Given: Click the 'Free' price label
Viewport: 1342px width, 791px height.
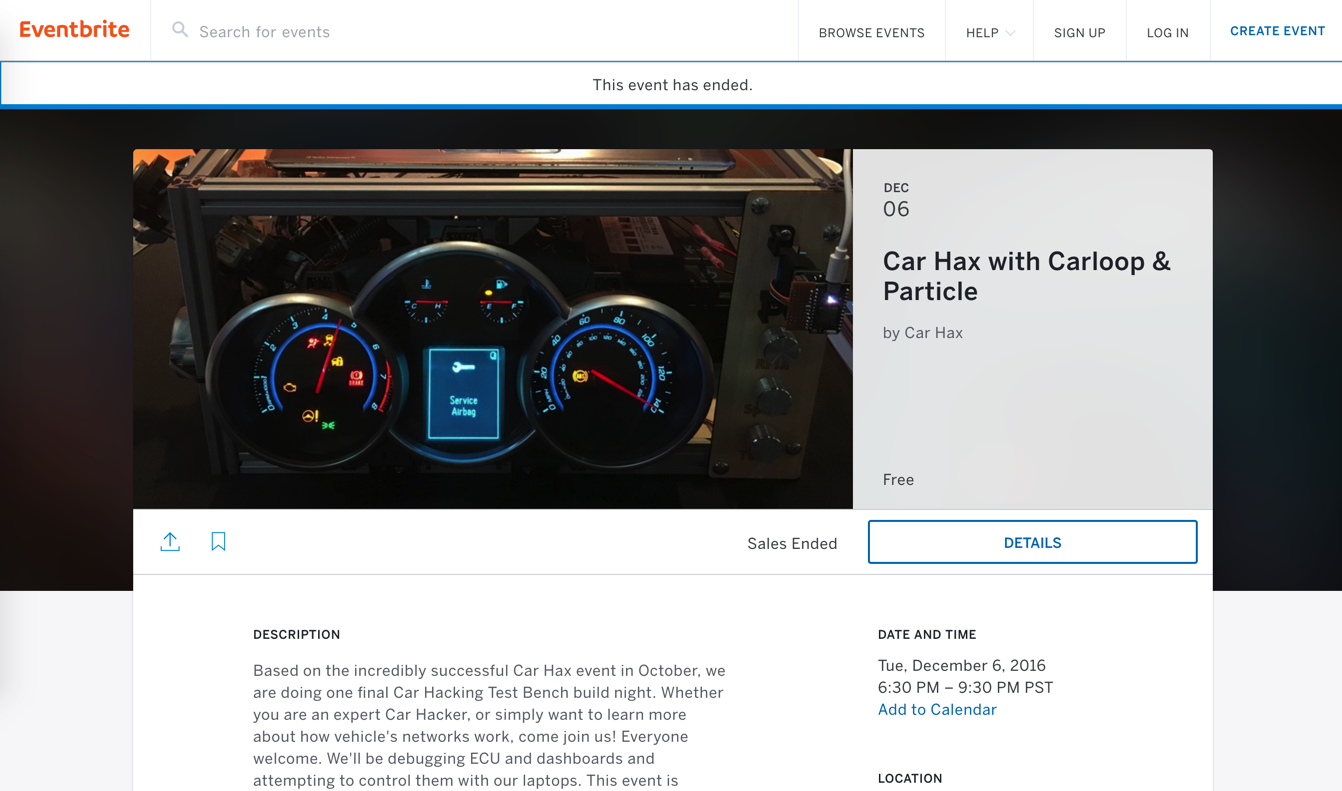Looking at the screenshot, I should pyautogui.click(x=898, y=479).
